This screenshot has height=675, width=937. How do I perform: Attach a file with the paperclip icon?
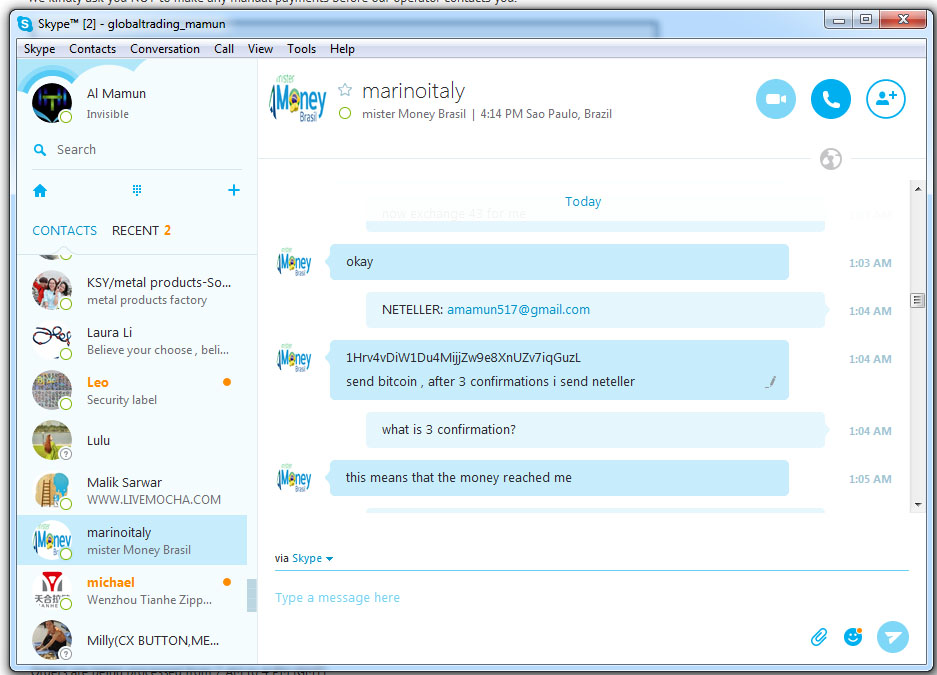[819, 637]
